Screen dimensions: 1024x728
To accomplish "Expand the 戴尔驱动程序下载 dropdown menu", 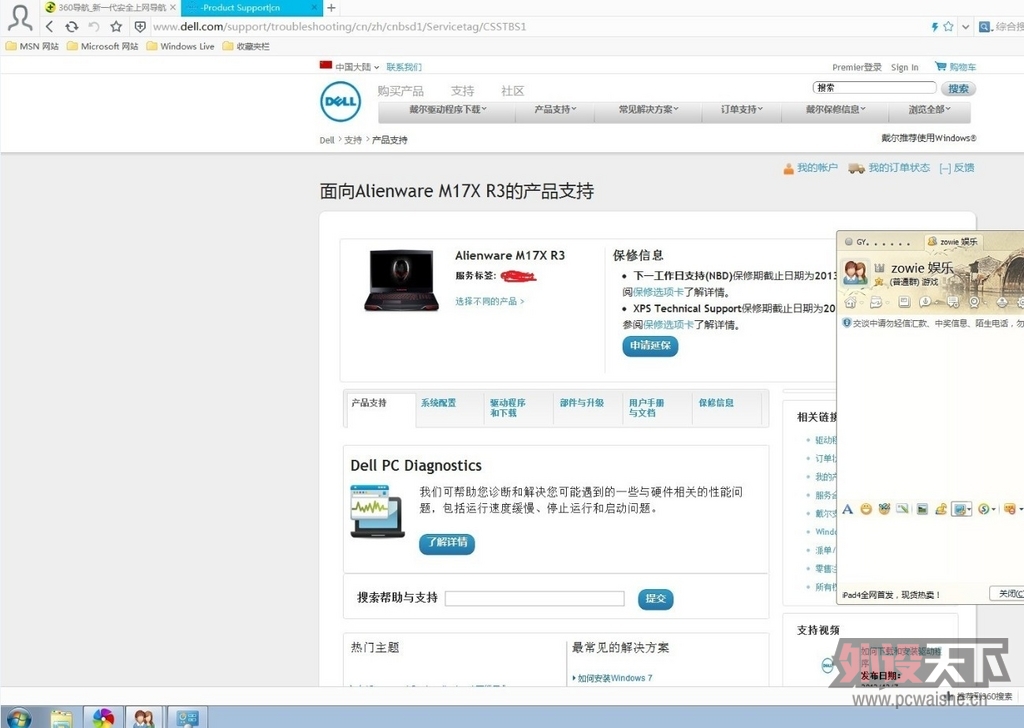I will pyautogui.click(x=448, y=110).
